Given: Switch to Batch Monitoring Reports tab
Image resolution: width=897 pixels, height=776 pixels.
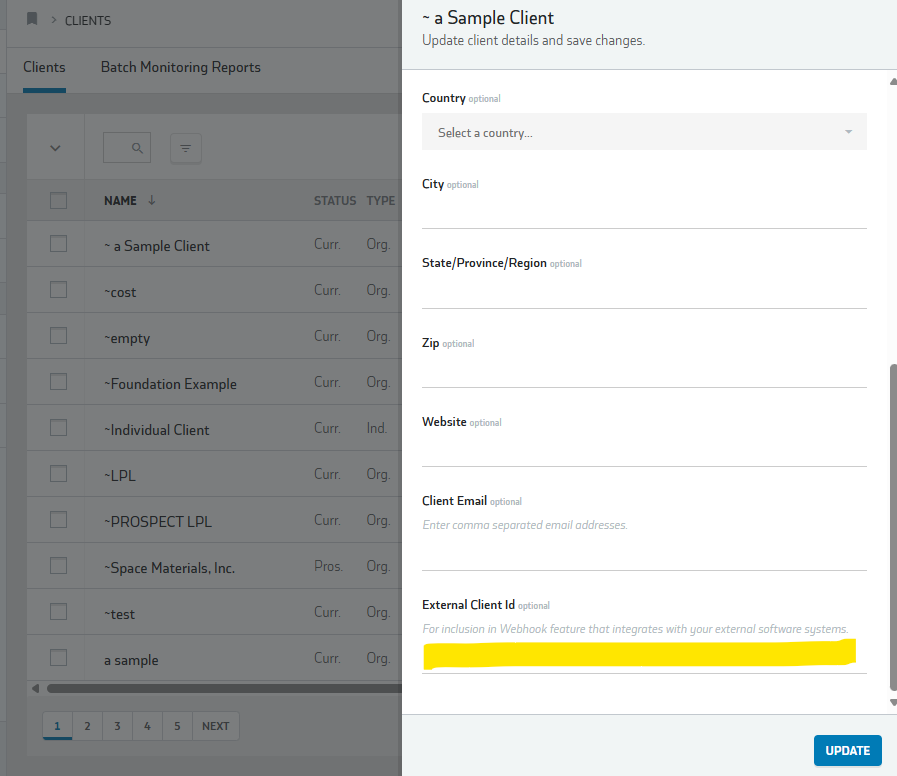Looking at the screenshot, I should (180, 67).
